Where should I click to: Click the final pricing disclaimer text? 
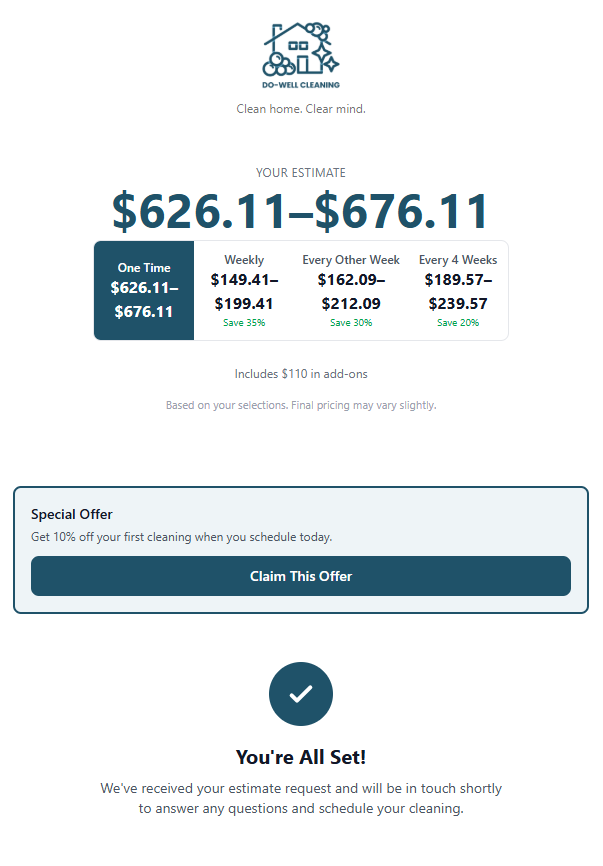coord(301,406)
